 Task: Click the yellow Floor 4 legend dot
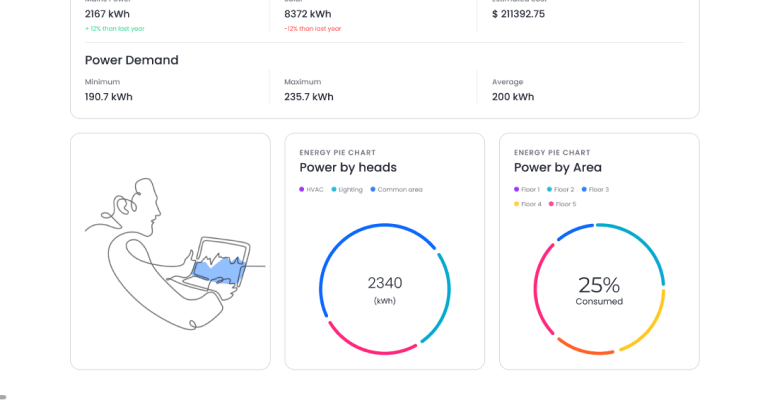(x=517, y=204)
